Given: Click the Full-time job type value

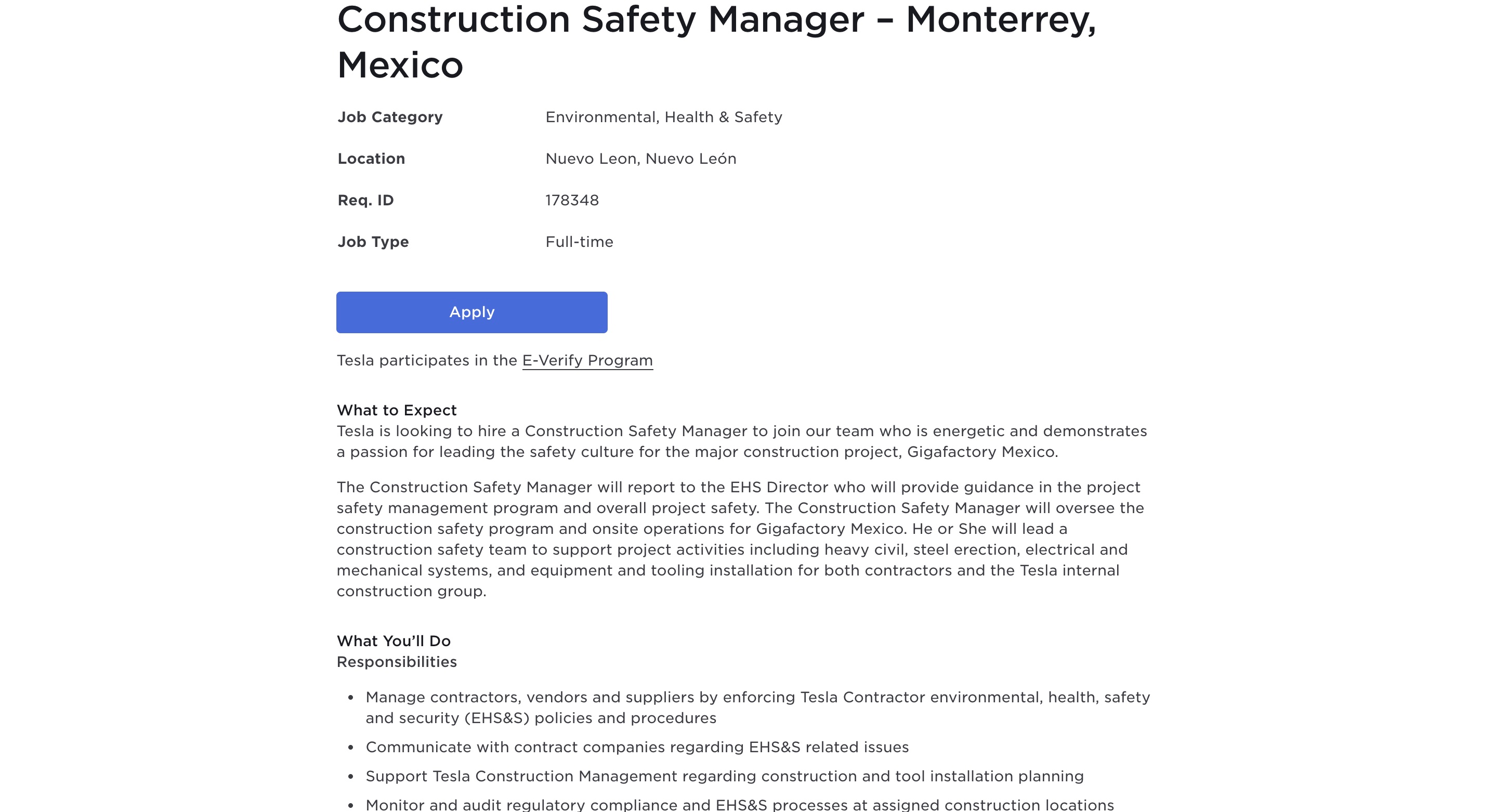Looking at the screenshot, I should pyautogui.click(x=579, y=242).
